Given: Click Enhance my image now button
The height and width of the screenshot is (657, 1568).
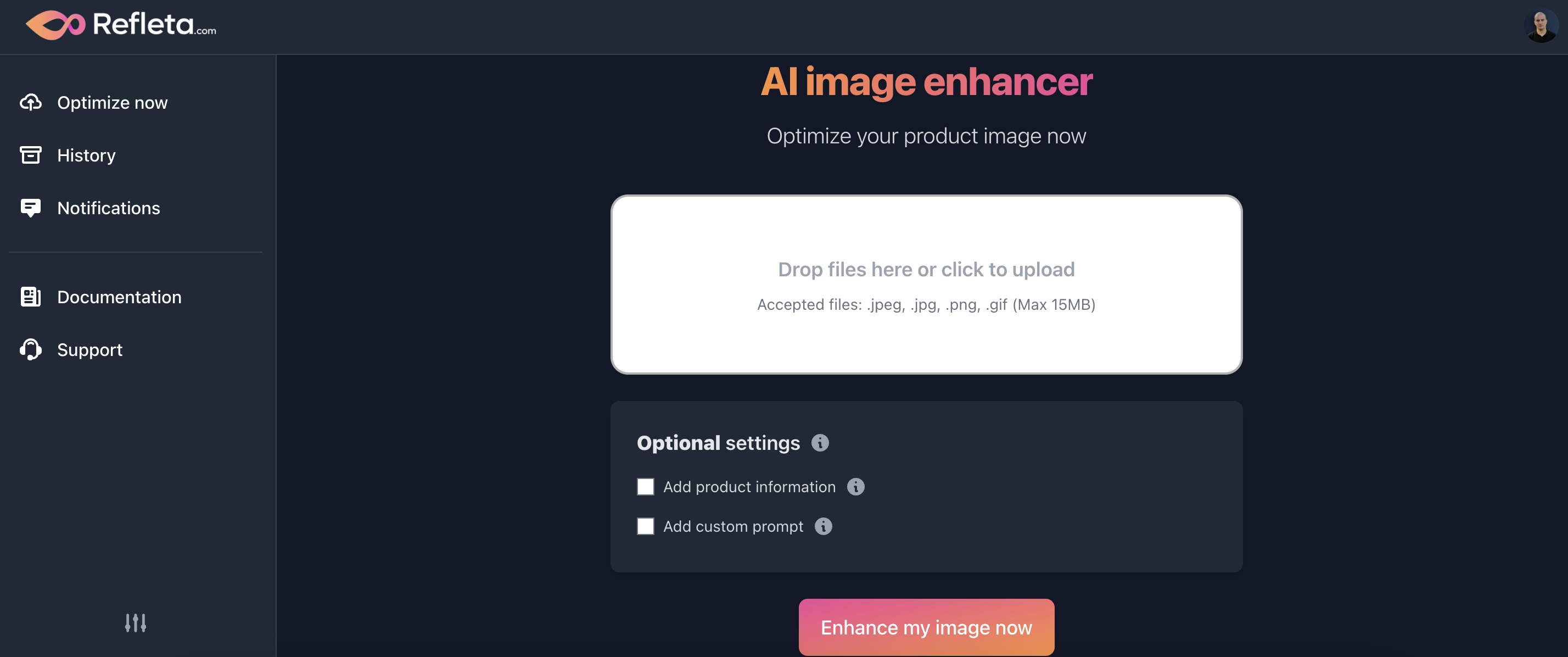Looking at the screenshot, I should coord(926,627).
